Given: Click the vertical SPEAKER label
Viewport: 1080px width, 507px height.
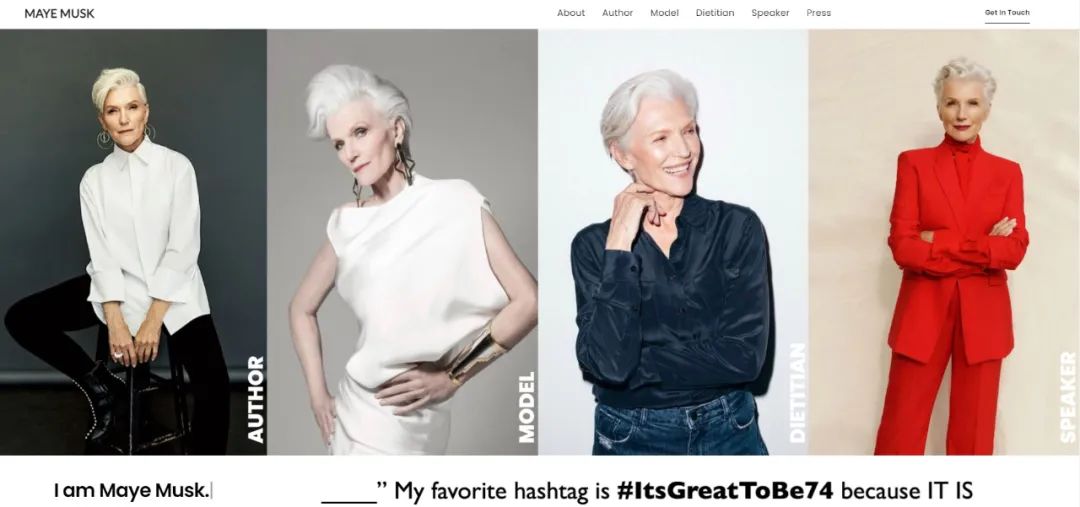Looking at the screenshot, I should tap(1068, 397).
